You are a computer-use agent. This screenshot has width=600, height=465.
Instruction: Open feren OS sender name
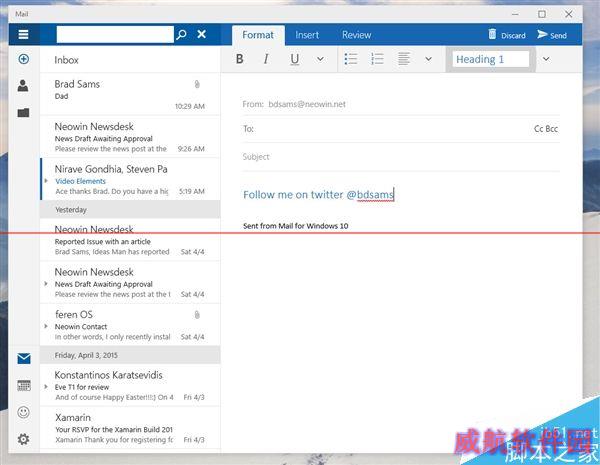(74, 314)
